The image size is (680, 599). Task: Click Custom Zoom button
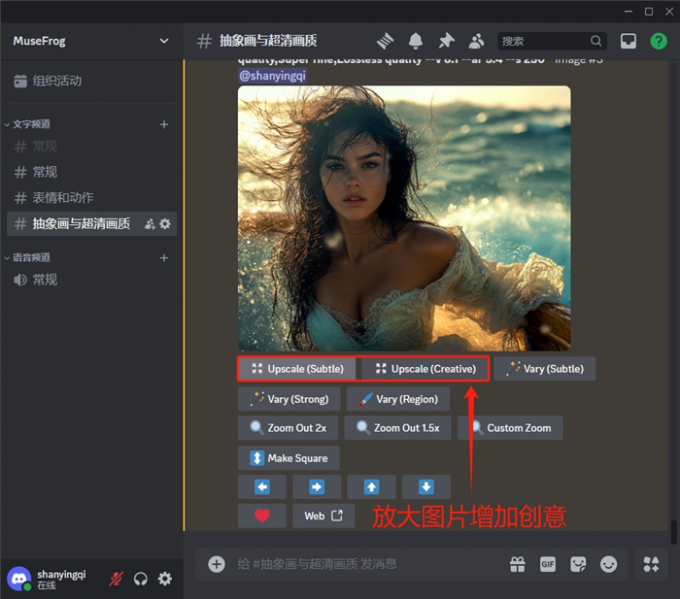point(510,428)
